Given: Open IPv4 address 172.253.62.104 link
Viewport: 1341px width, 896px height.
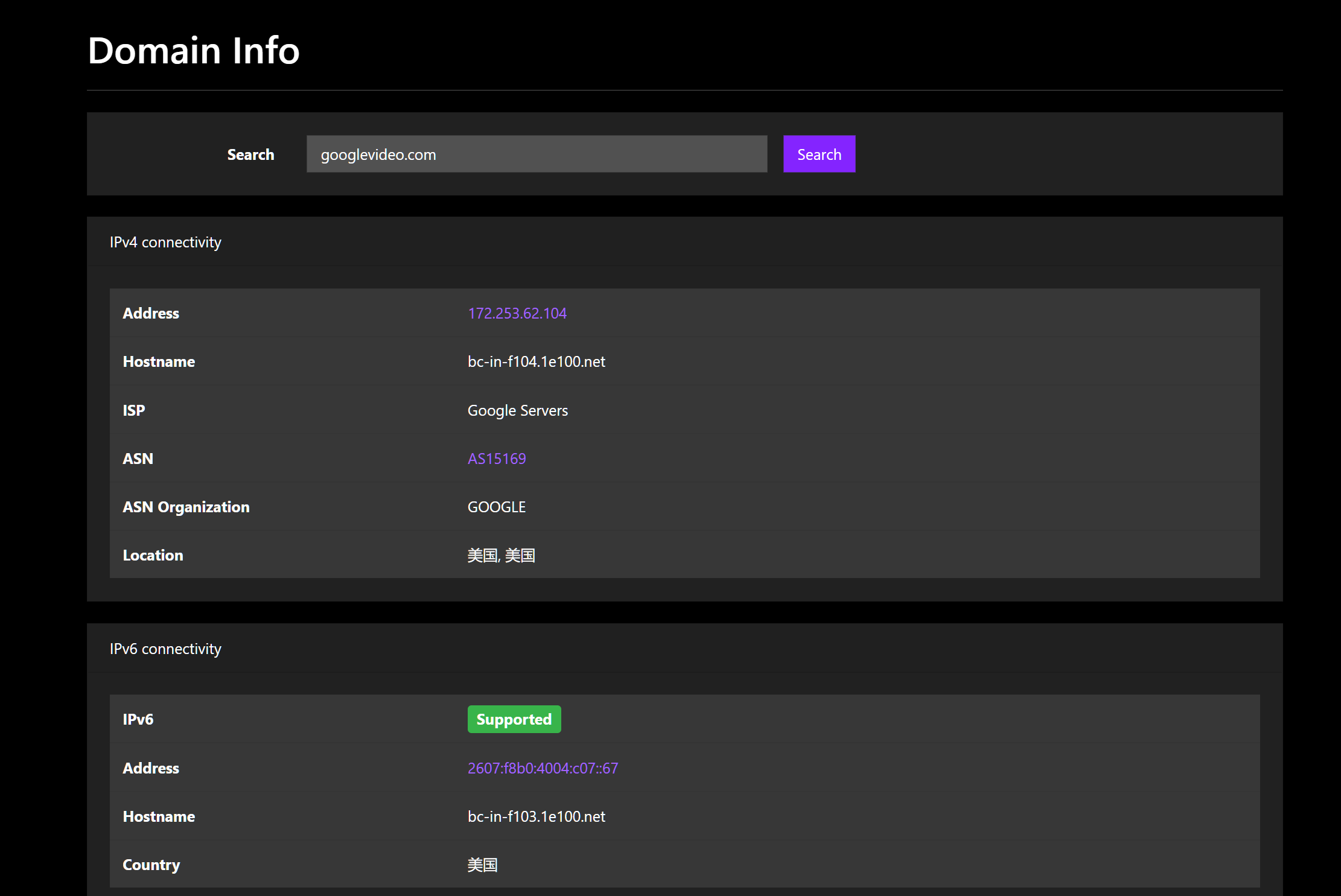Looking at the screenshot, I should click(517, 313).
